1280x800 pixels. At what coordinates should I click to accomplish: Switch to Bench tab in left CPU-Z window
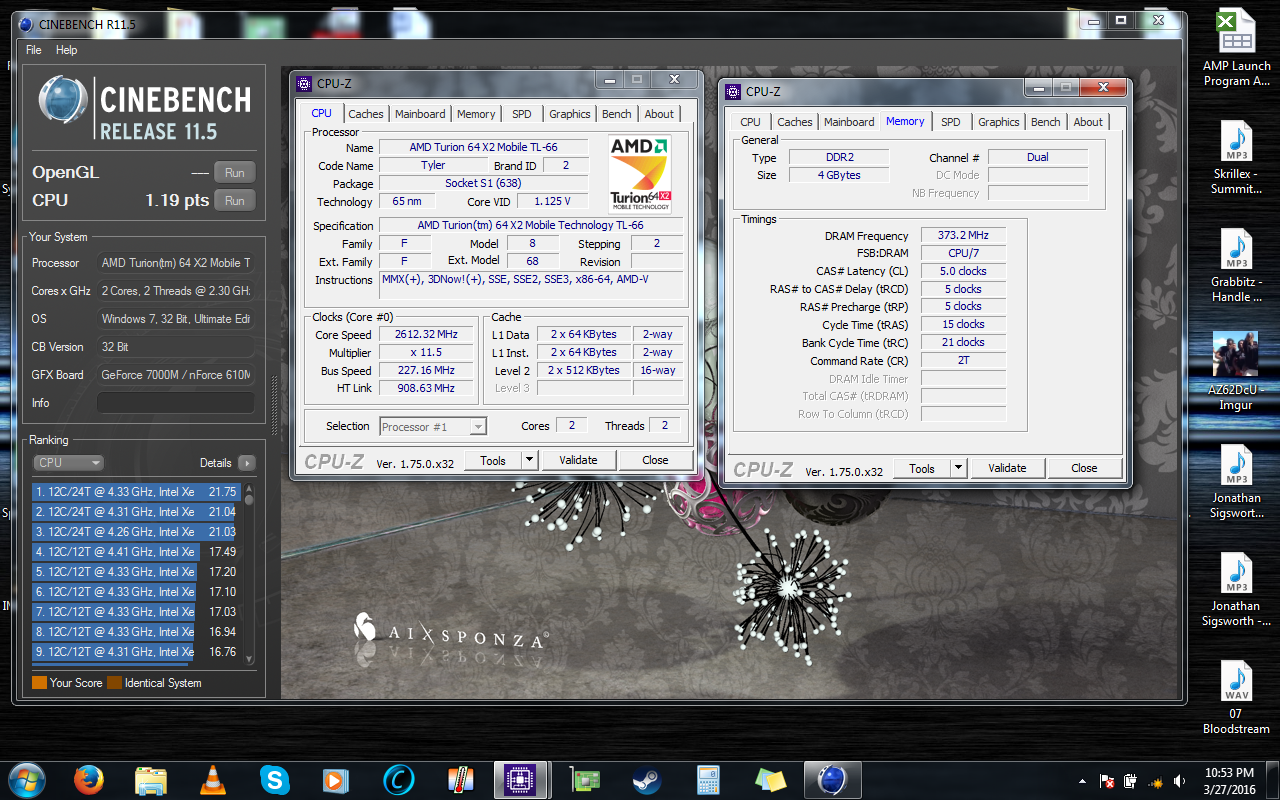pyautogui.click(x=617, y=114)
